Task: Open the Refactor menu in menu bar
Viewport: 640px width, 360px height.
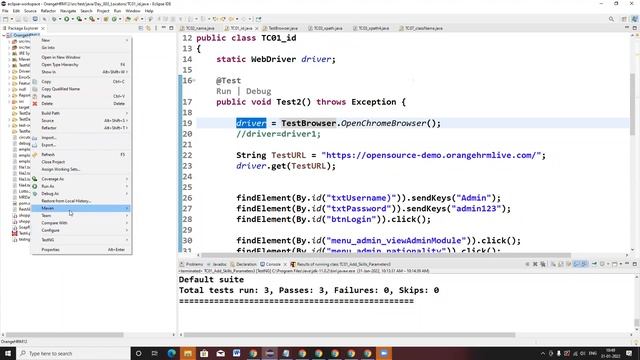Action: 48,11
